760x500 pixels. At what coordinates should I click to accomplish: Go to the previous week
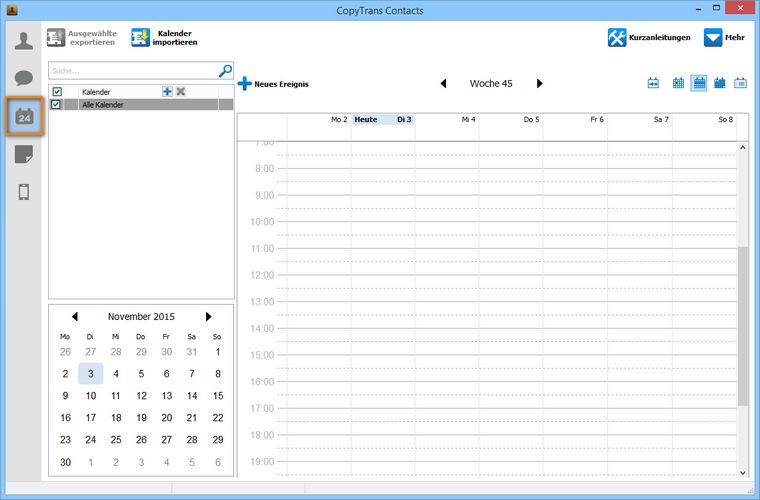[443, 83]
